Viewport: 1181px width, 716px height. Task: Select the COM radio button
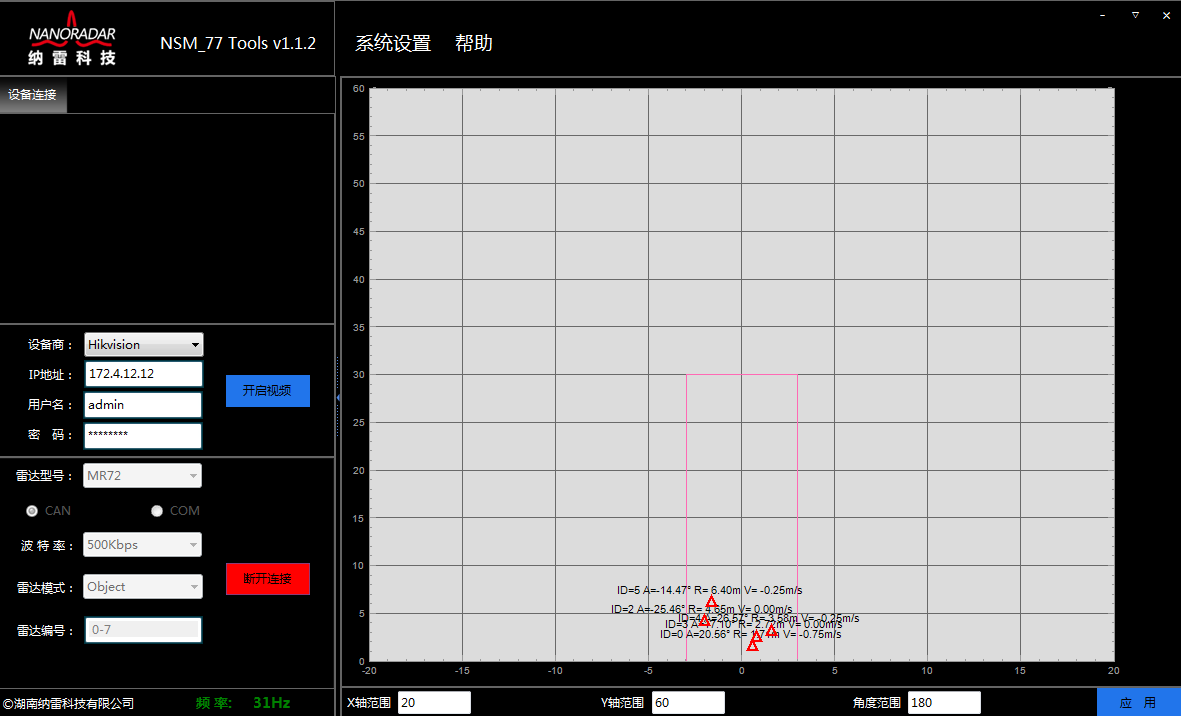[157, 510]
